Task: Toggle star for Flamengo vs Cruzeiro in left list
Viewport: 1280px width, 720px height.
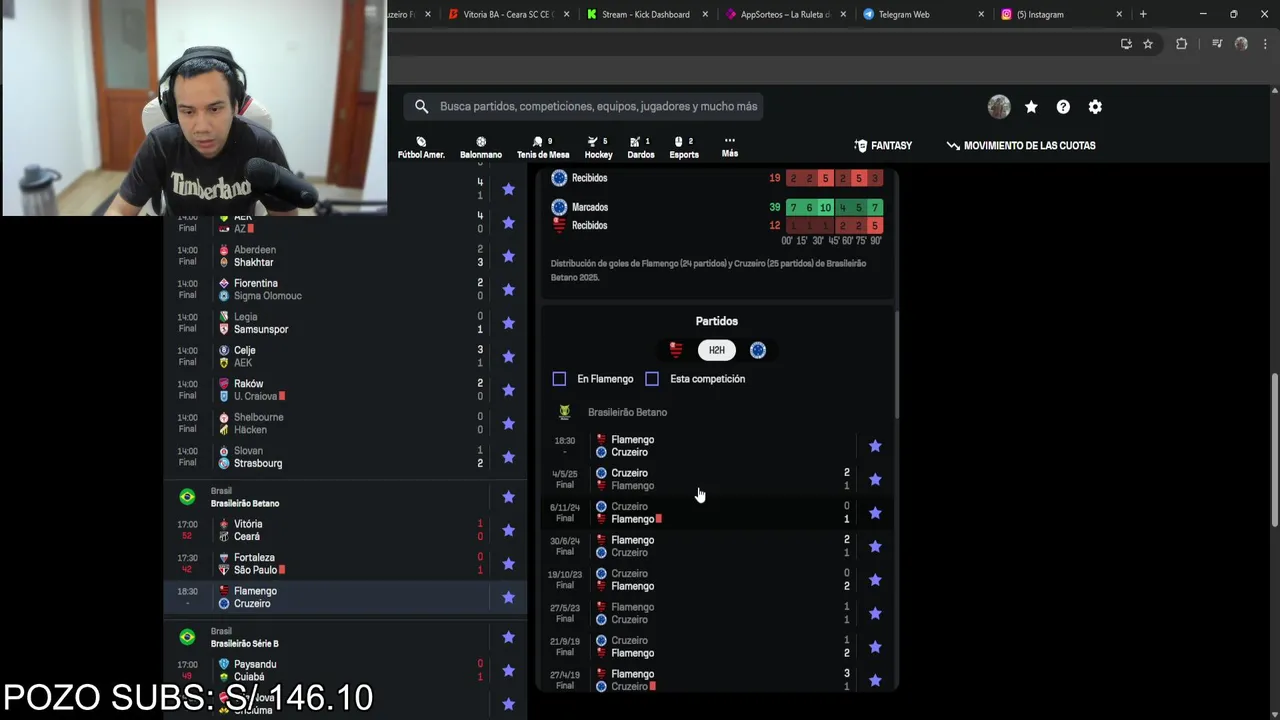Action: 508,597
